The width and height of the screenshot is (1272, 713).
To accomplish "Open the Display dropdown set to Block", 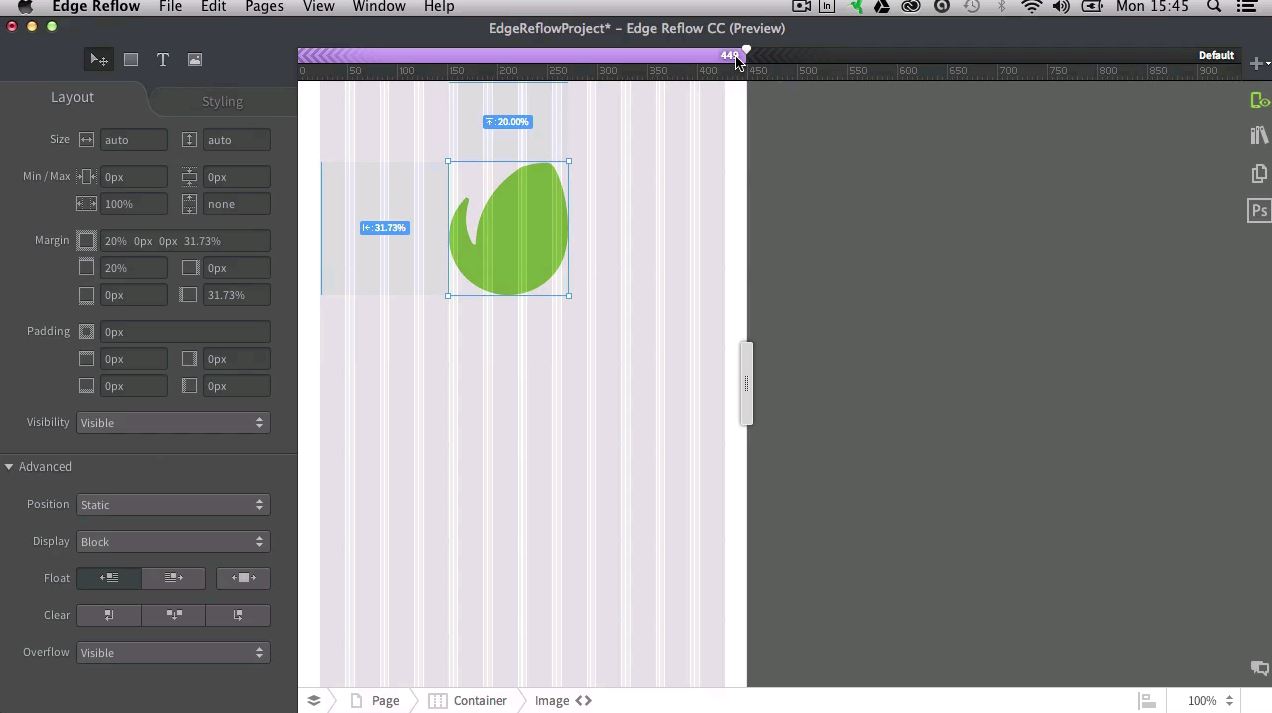I will pos(173,542).
